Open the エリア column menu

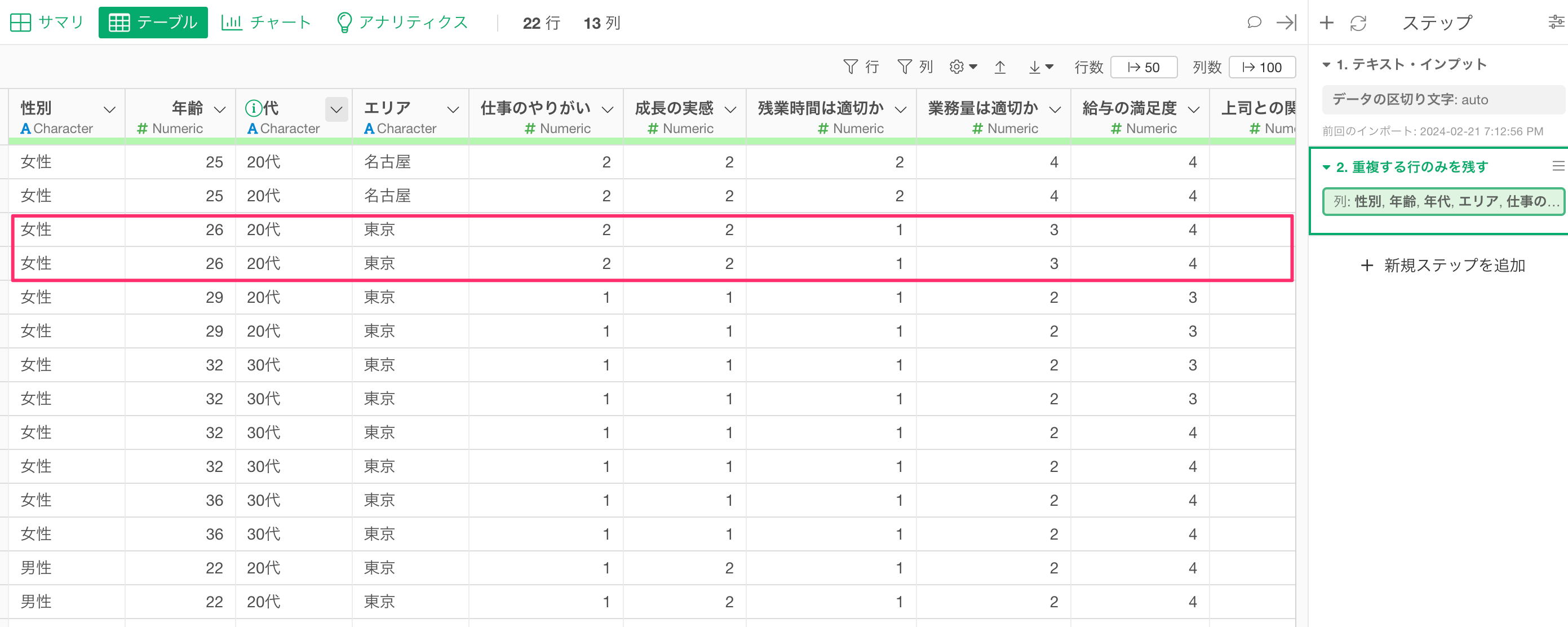pyautogui.click(x=453, y=109)
